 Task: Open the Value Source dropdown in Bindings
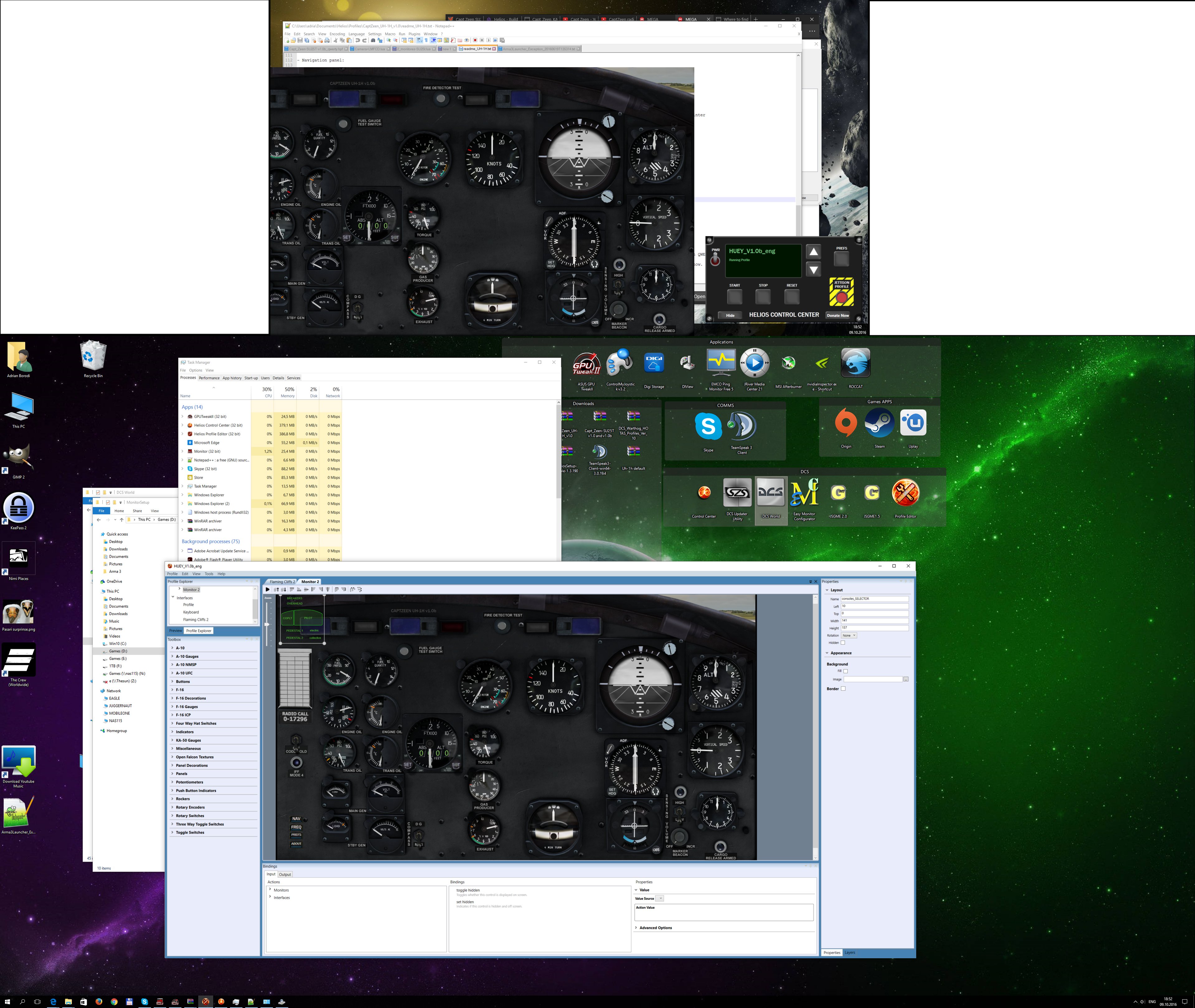click(x=660, y=898)
